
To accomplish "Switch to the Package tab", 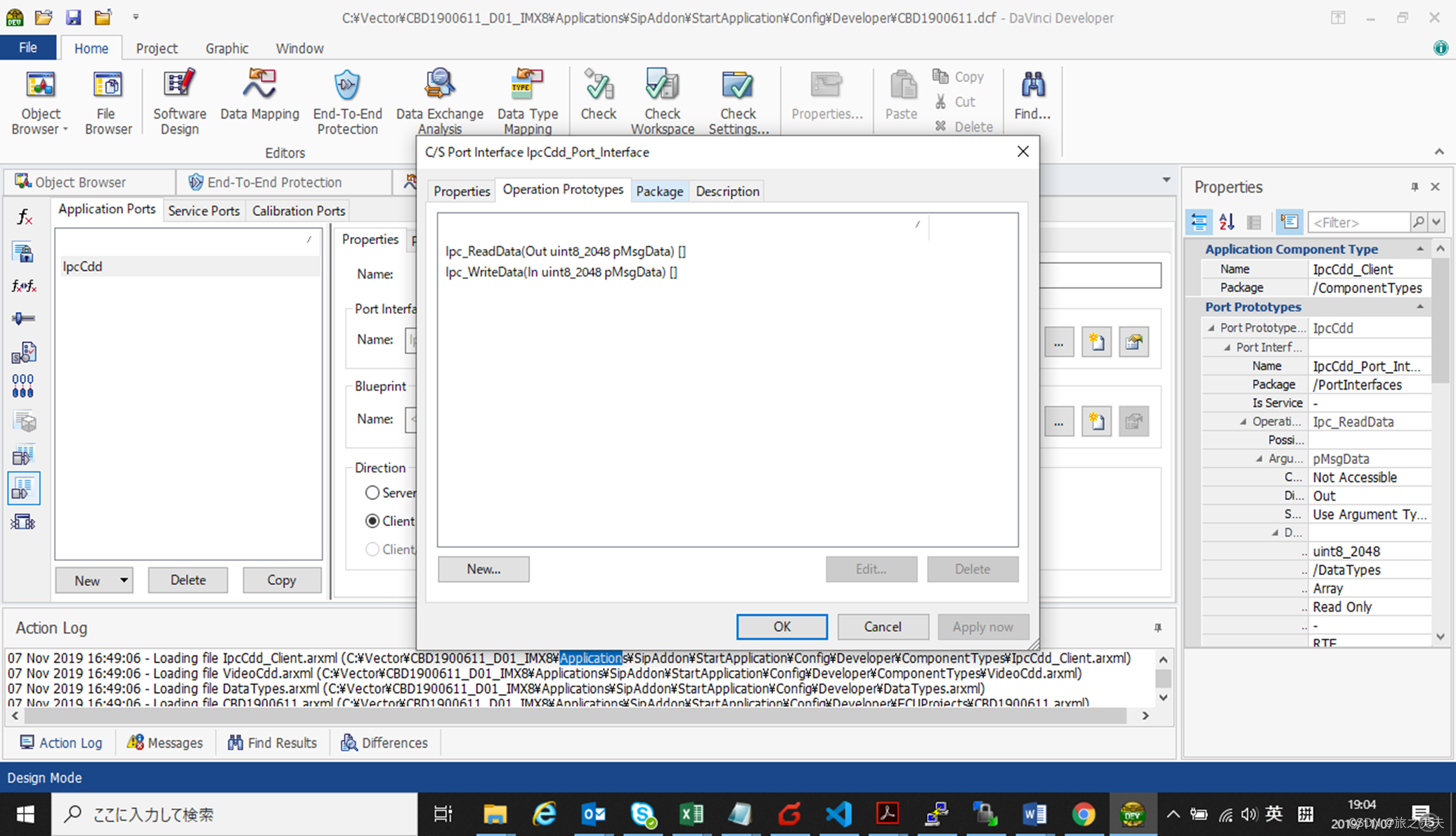I will 659,191.
